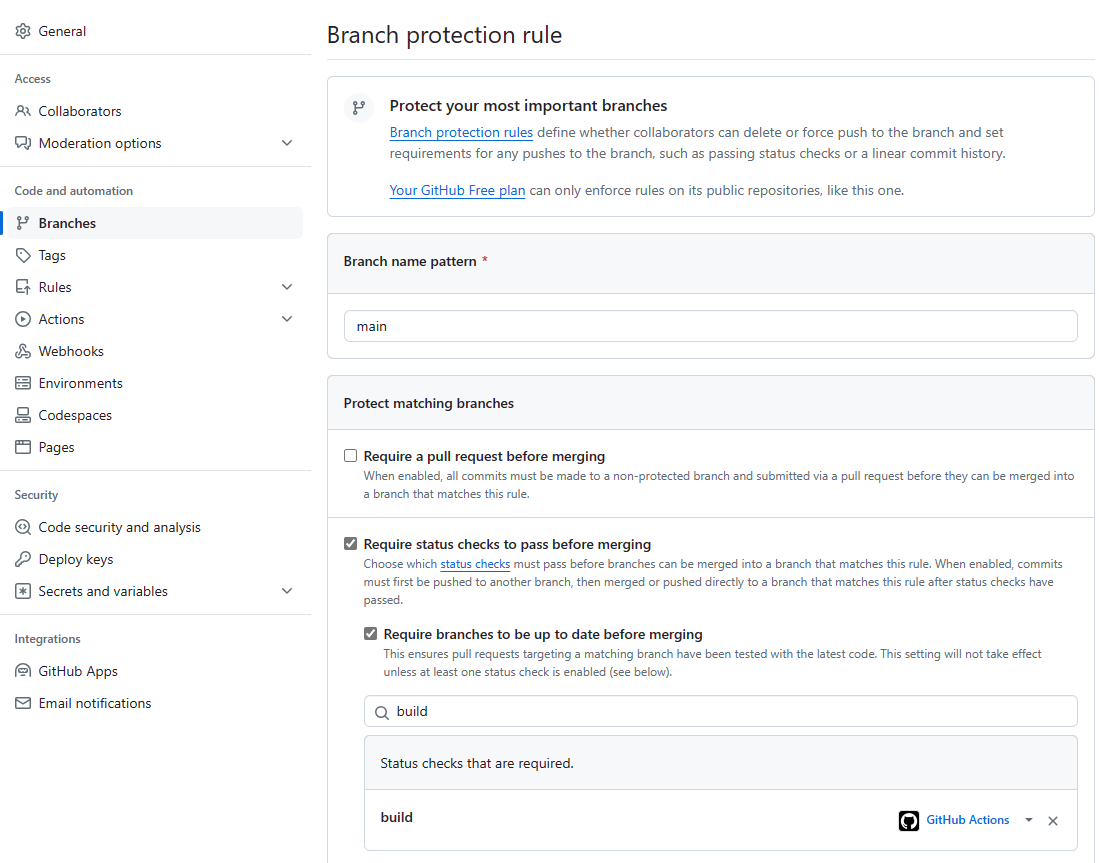Click the Secrets and variables asterisk icon

tap(23, 591)
